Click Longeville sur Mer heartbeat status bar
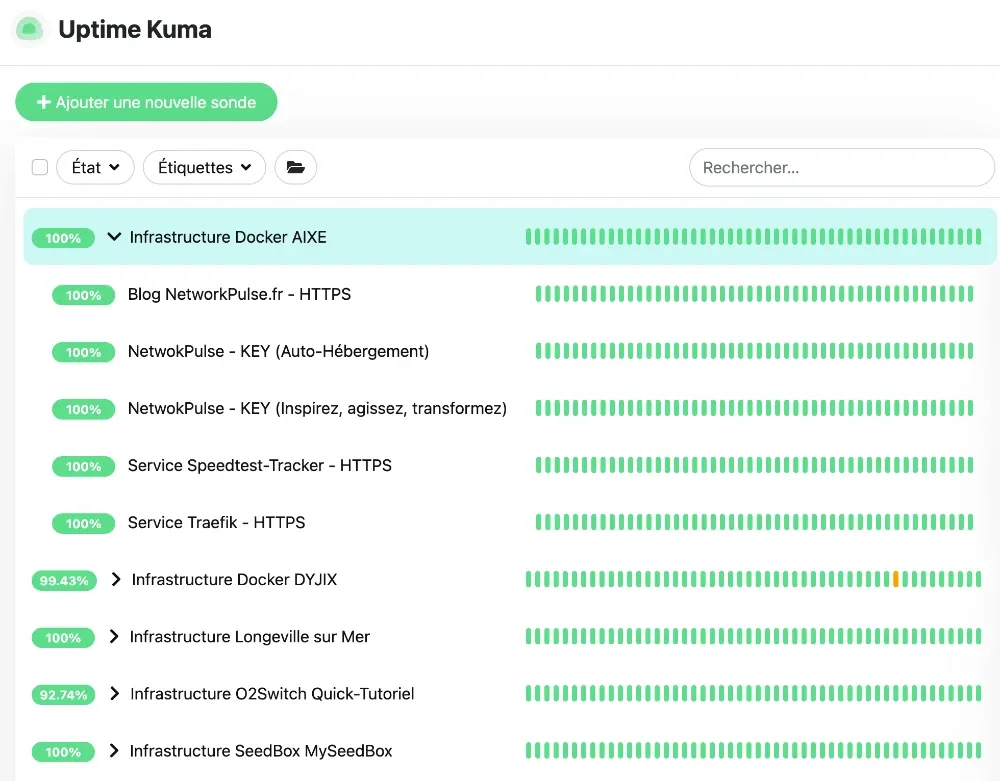The height and width of the screenshot is (781, 1000). pyautogui.click(x=753, y=636)
